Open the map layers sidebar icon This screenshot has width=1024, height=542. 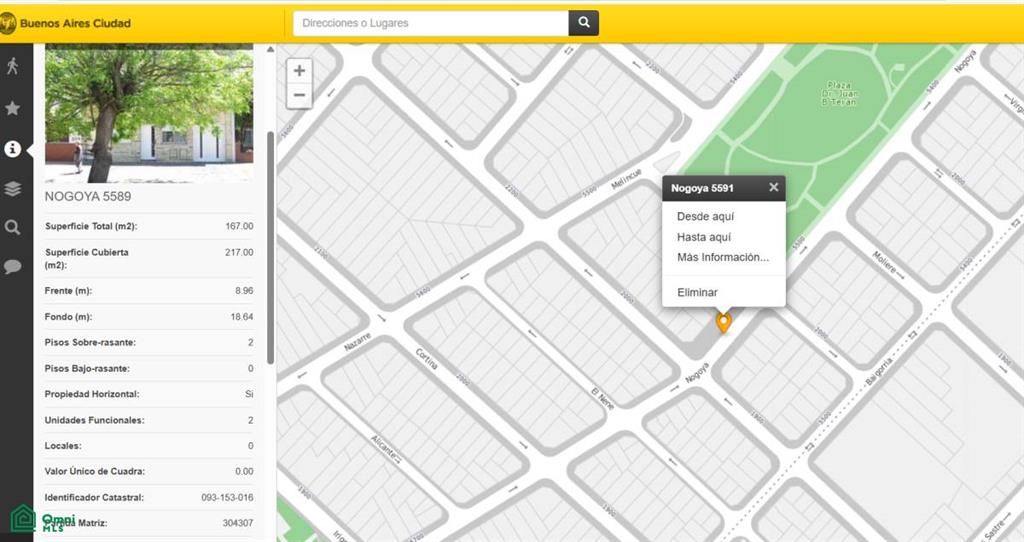pos(12,189)
